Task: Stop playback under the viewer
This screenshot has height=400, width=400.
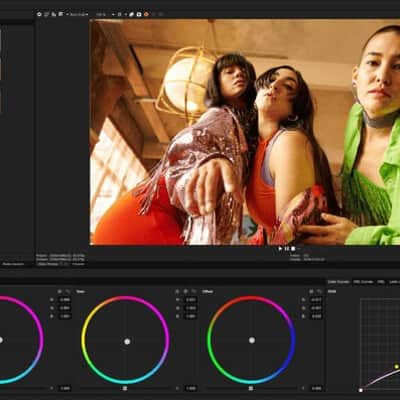Action: point(293,248)
